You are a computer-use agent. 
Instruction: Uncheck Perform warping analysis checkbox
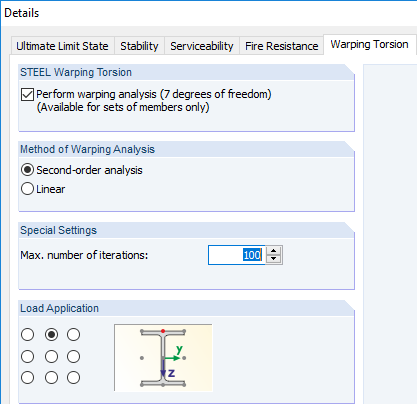(x=27, y=94)
